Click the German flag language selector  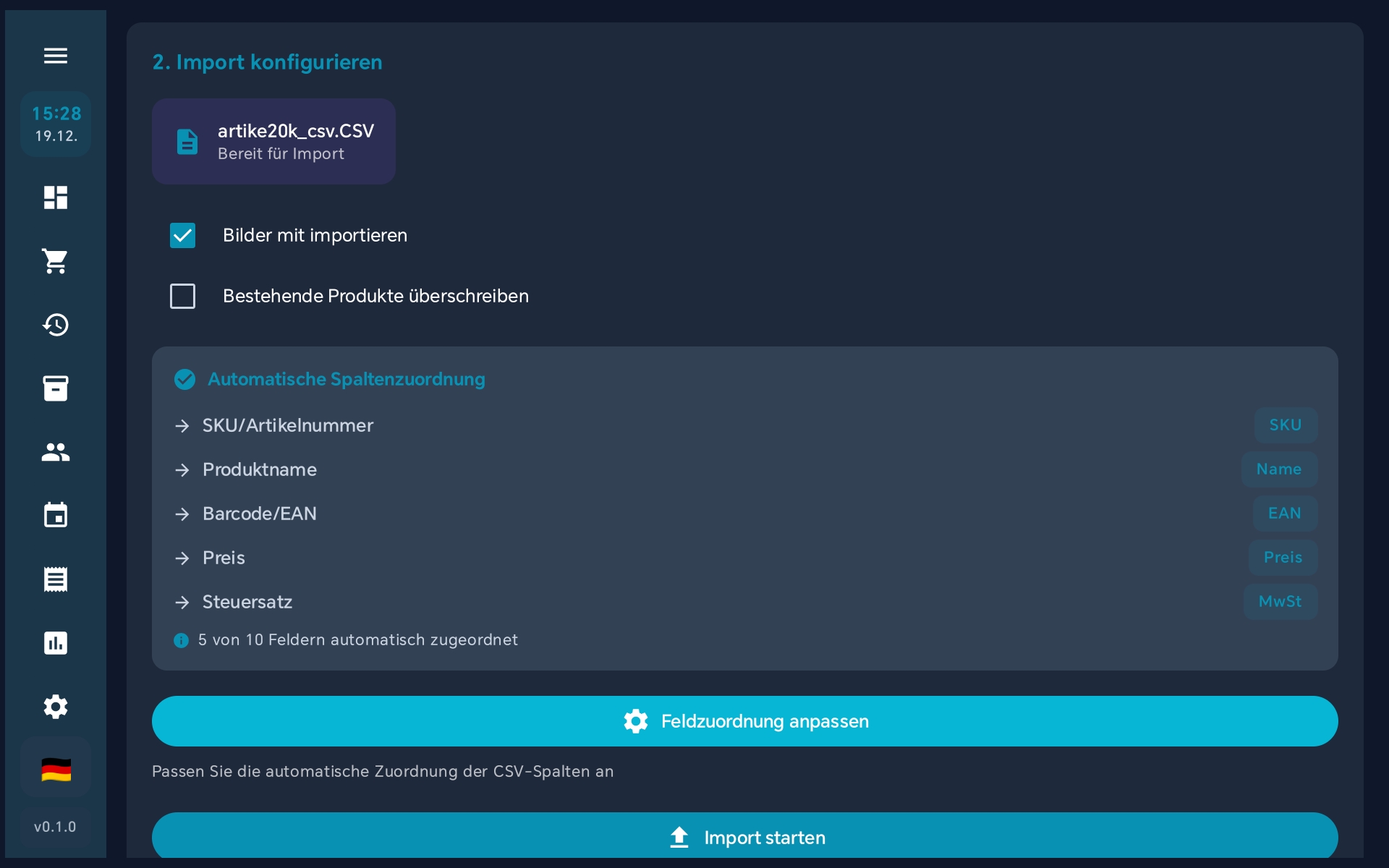point(55,769)
